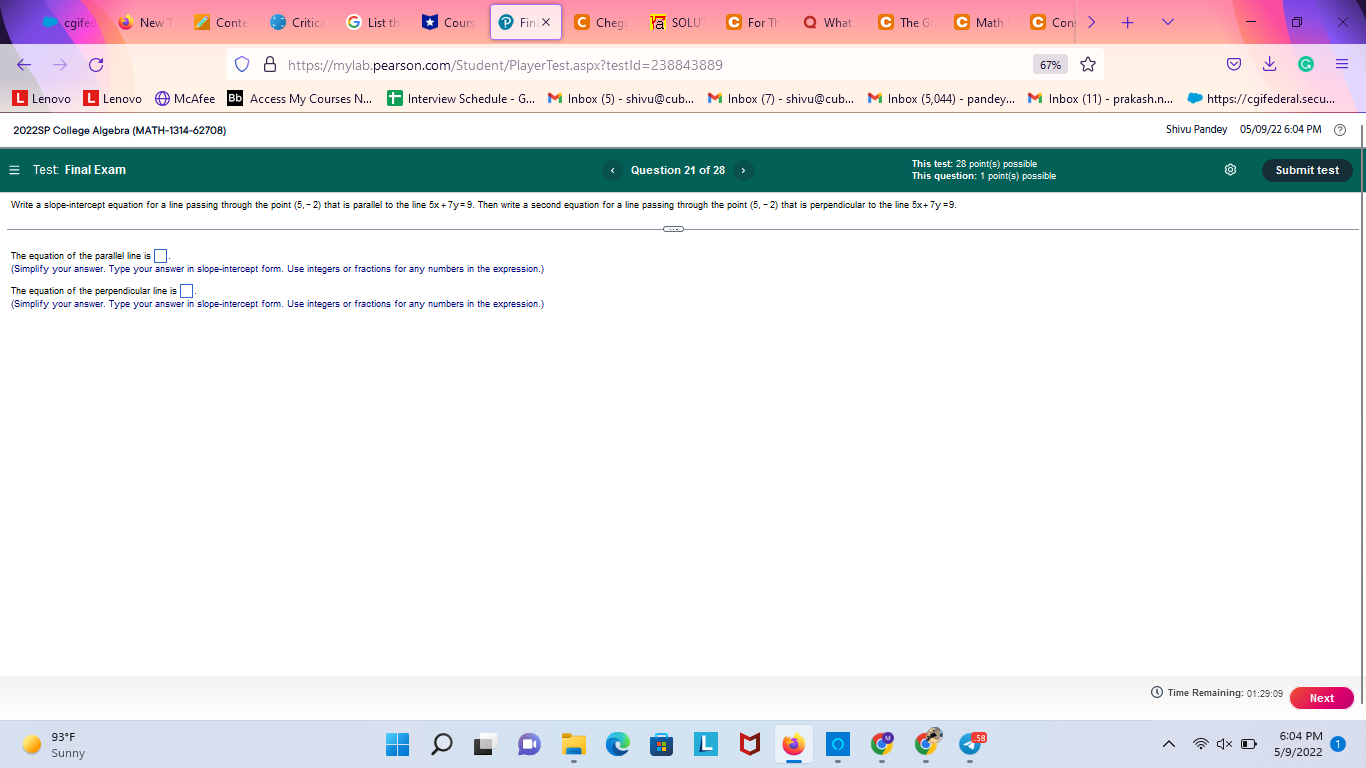Click the notification count badge

tap(1338, 745)
